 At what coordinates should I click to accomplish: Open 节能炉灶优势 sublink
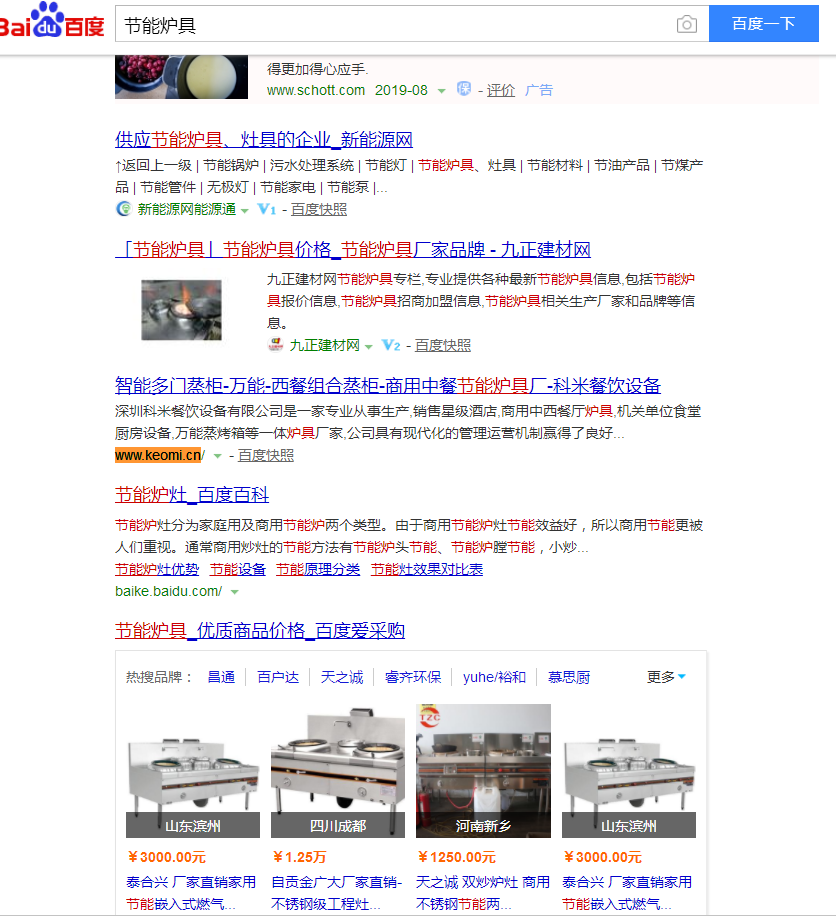click(157, 570)
